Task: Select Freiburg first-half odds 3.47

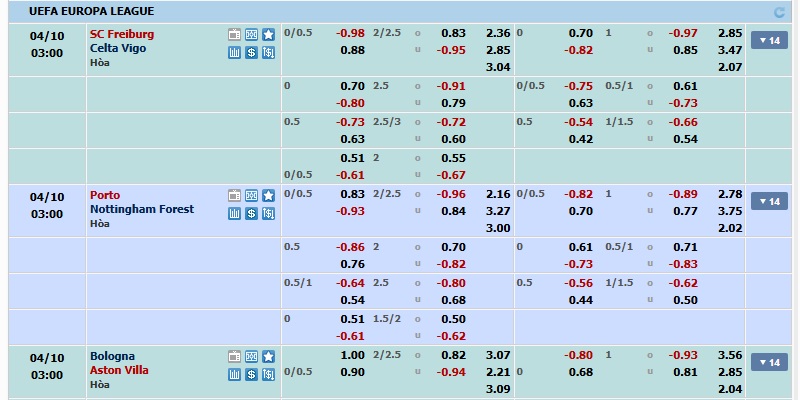Action: click(730, 50)
